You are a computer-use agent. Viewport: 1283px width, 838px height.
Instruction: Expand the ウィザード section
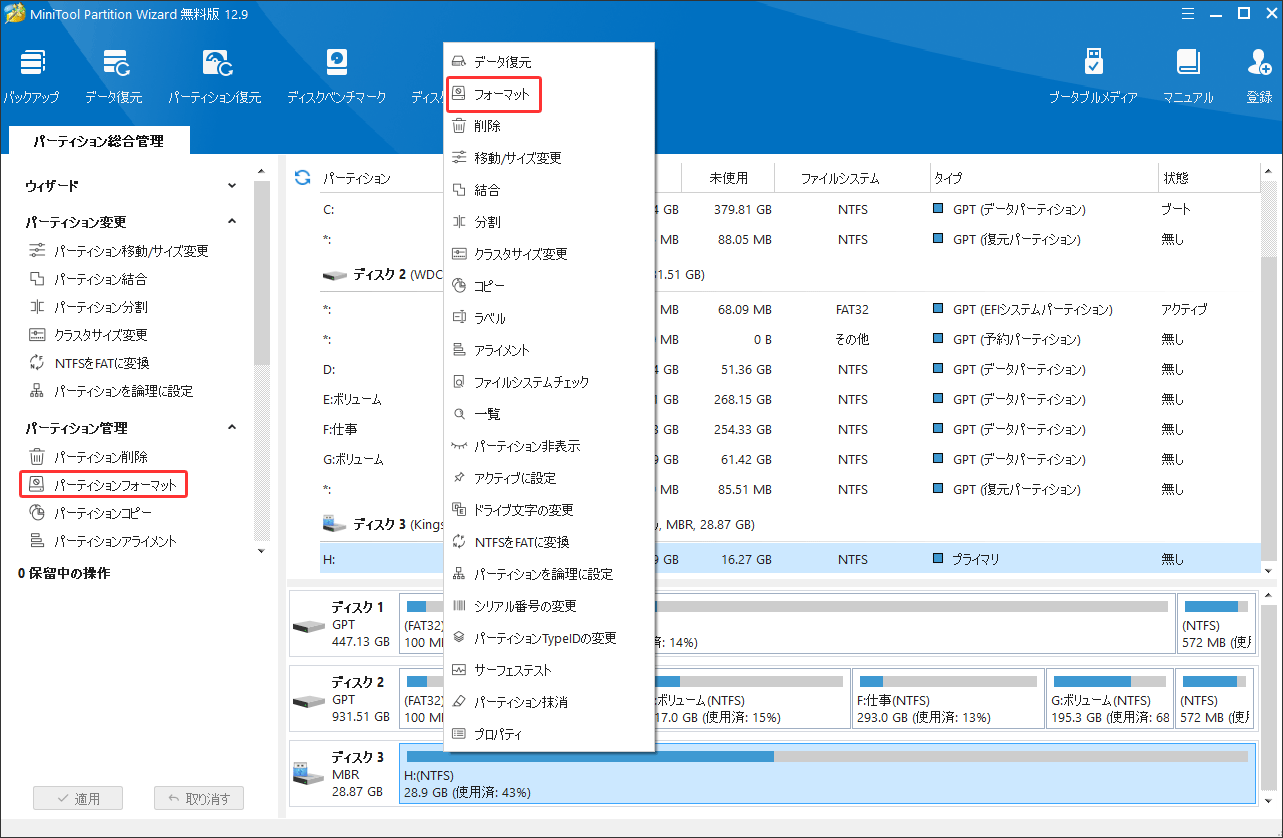pos(232,186)
